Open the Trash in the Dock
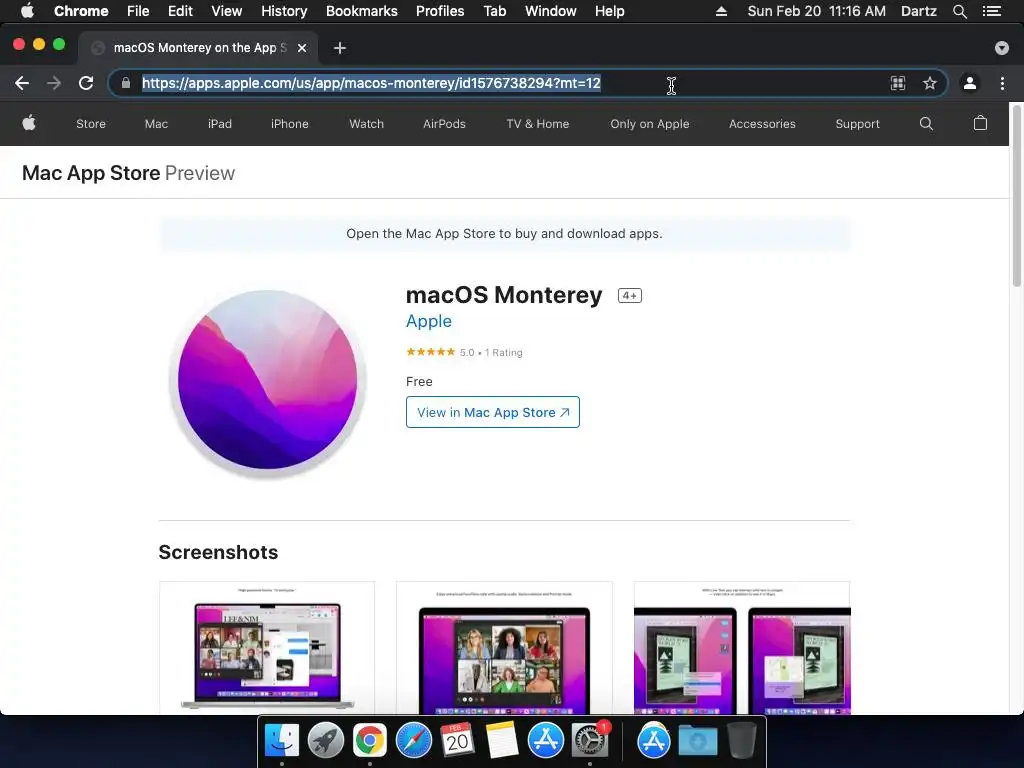This screenshot has height=768, width=1024. 741,741
